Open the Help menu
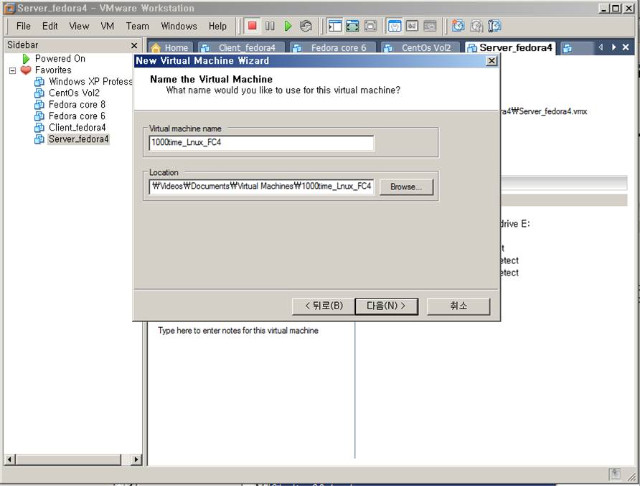Screen dimensions: 640x486 [218, 26]
